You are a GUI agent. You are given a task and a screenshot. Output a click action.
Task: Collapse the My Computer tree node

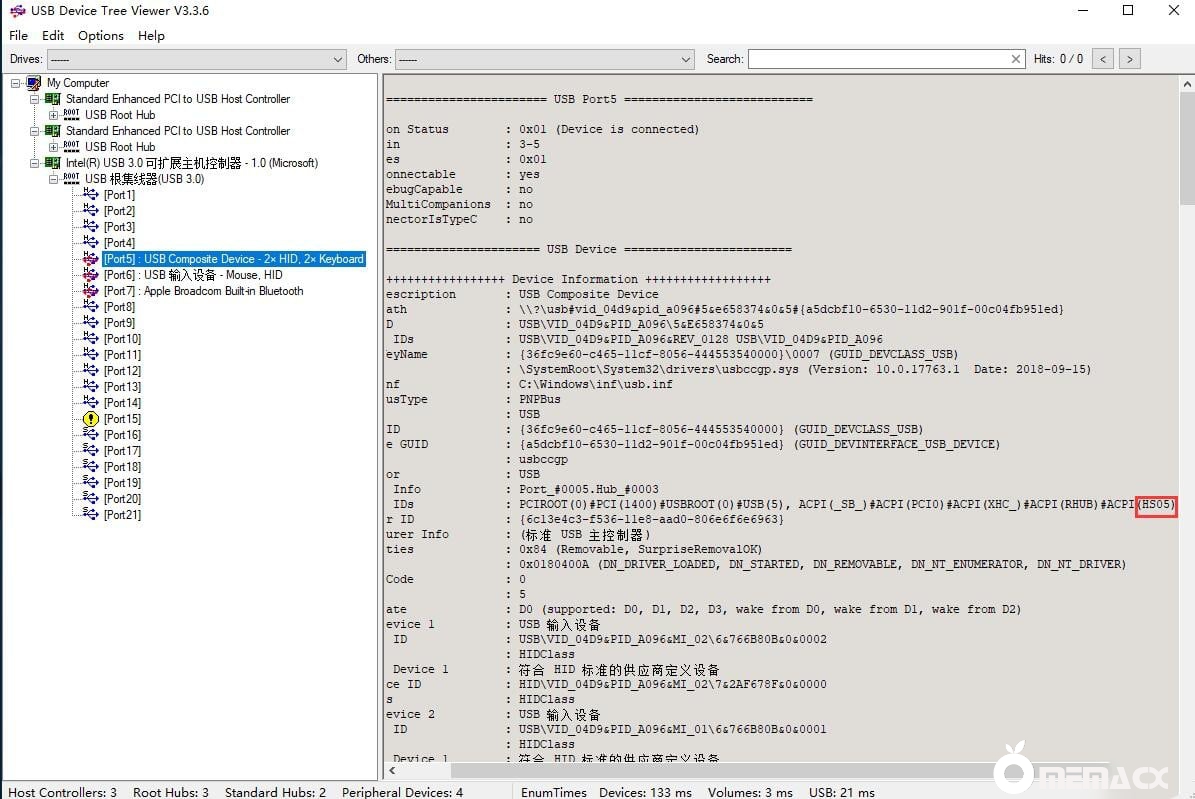(16, 83)
